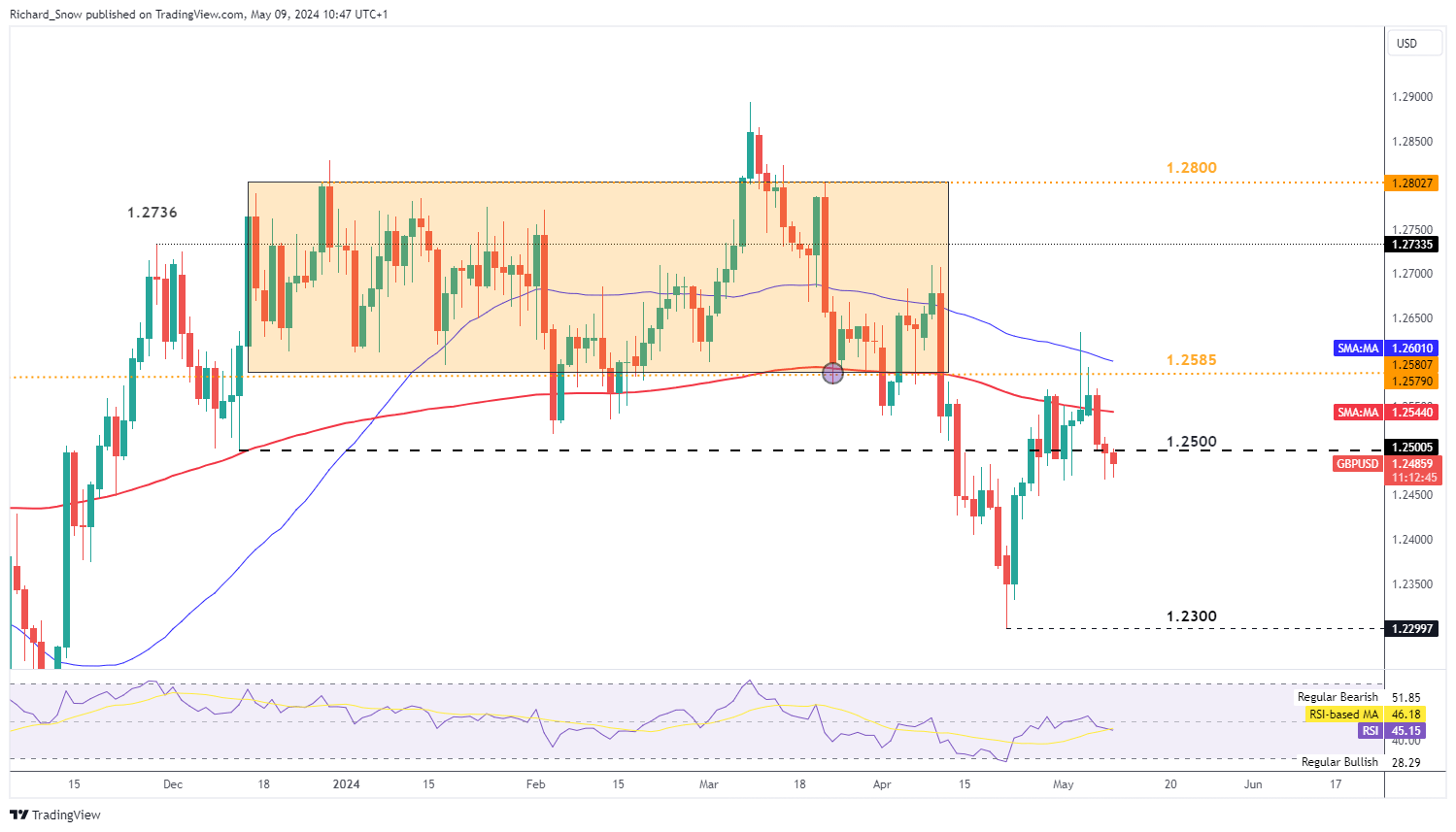Viewport: 1456px width, 832px height.
Task: Select the GBPUSD price tag on the axis
Action: (1358, 464)
